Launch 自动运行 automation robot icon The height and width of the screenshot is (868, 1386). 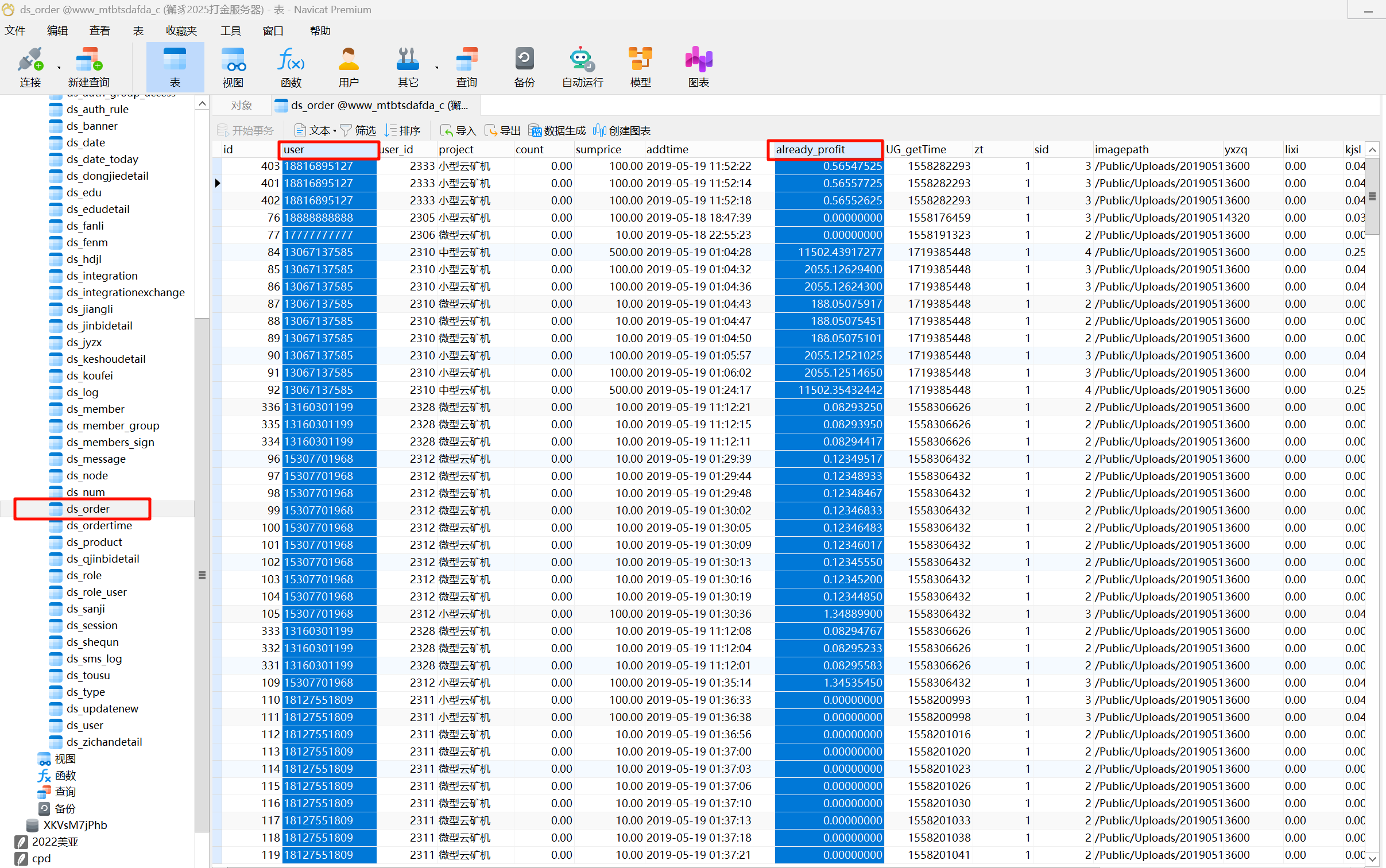coord(582,60)
